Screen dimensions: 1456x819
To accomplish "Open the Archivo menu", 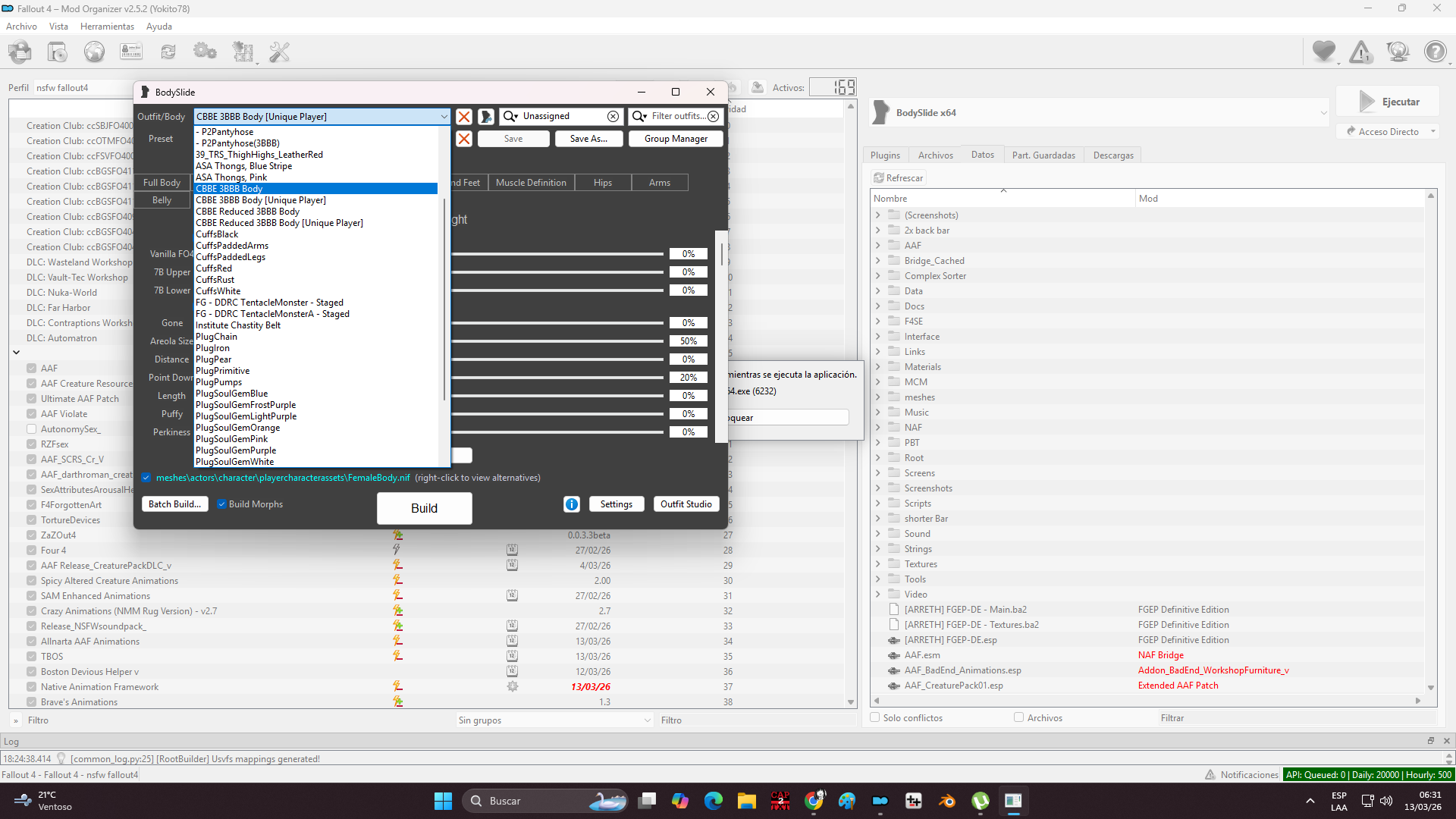I will point(21,27).
